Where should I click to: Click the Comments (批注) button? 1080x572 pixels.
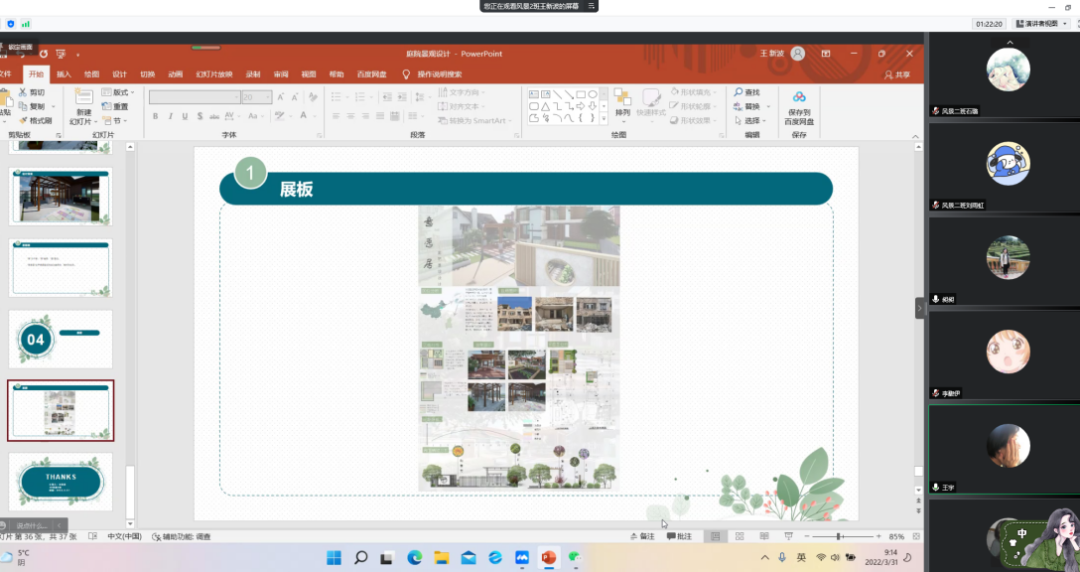click(679, 536)
